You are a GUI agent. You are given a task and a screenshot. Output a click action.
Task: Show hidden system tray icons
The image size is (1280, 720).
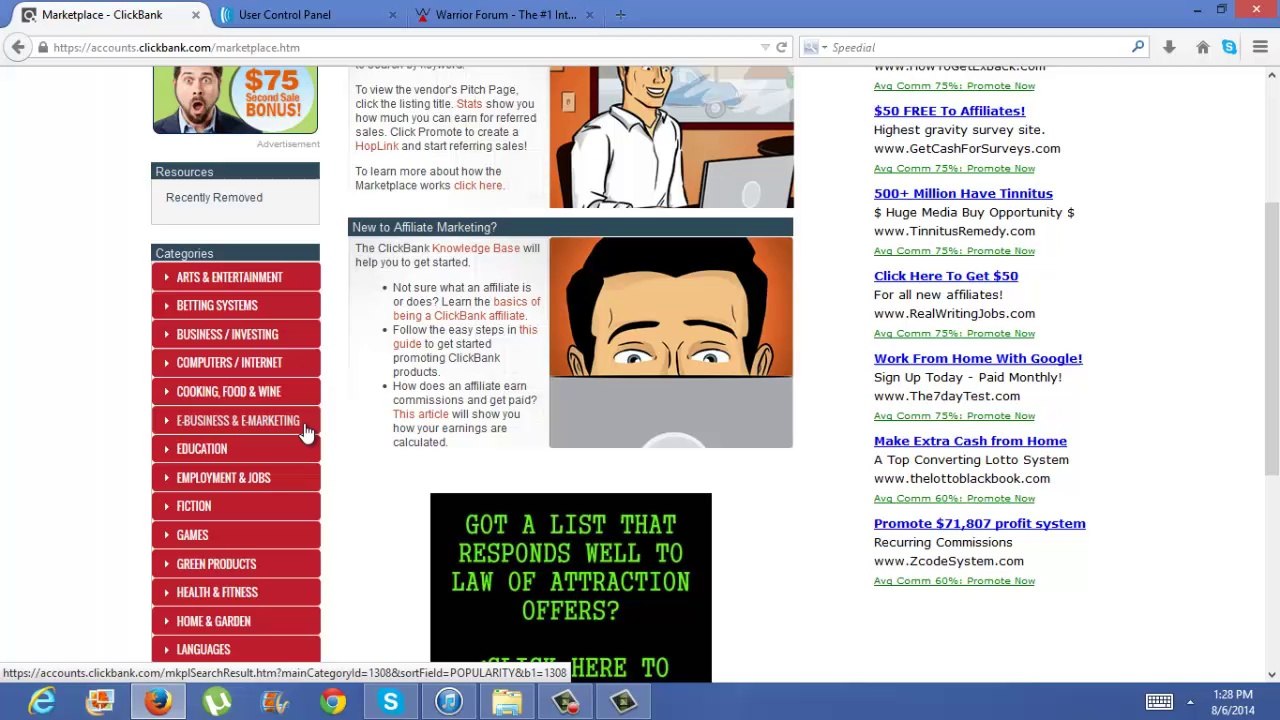(x=1190, y=702)
